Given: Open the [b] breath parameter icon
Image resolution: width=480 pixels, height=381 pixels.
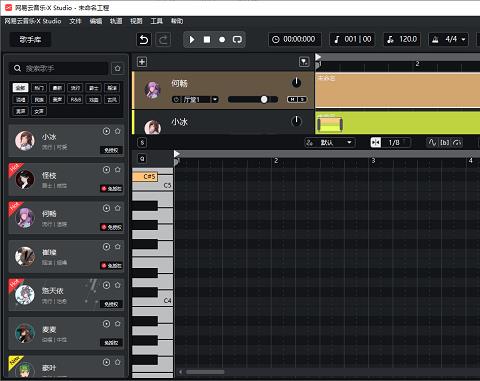Looking at the screenshot, I should click(445, 143).
